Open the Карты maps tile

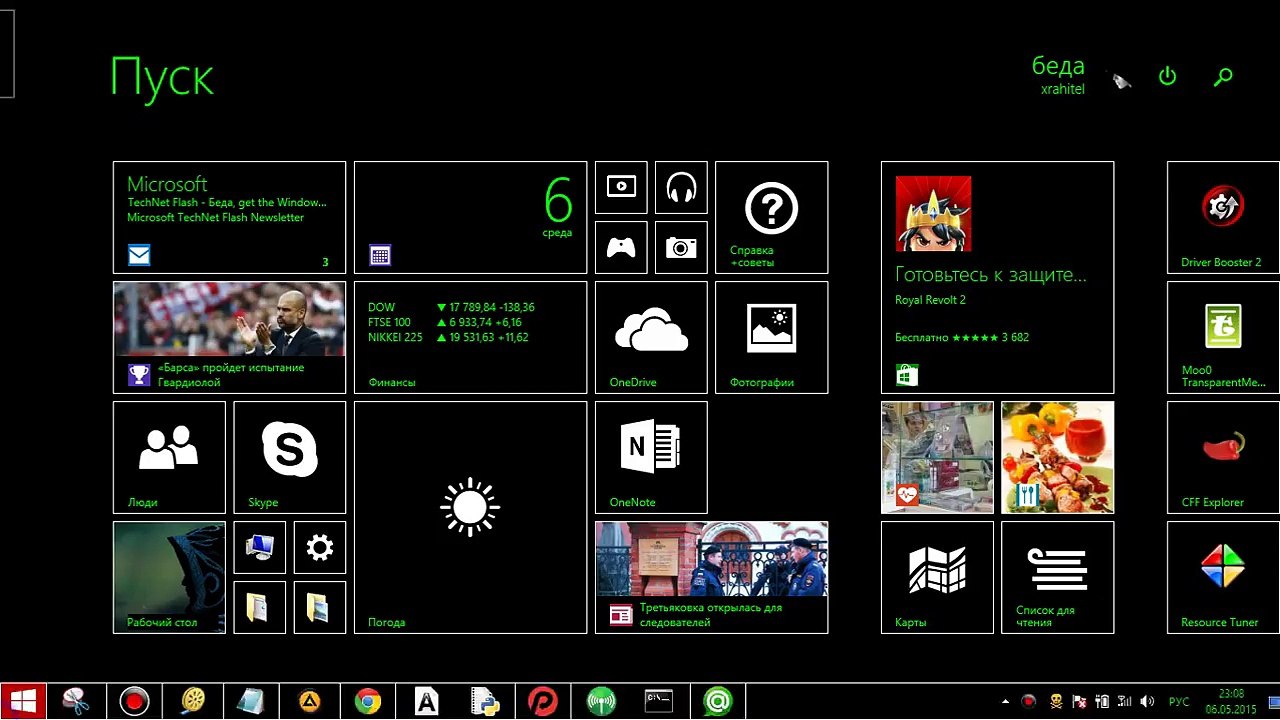(937, 577)
